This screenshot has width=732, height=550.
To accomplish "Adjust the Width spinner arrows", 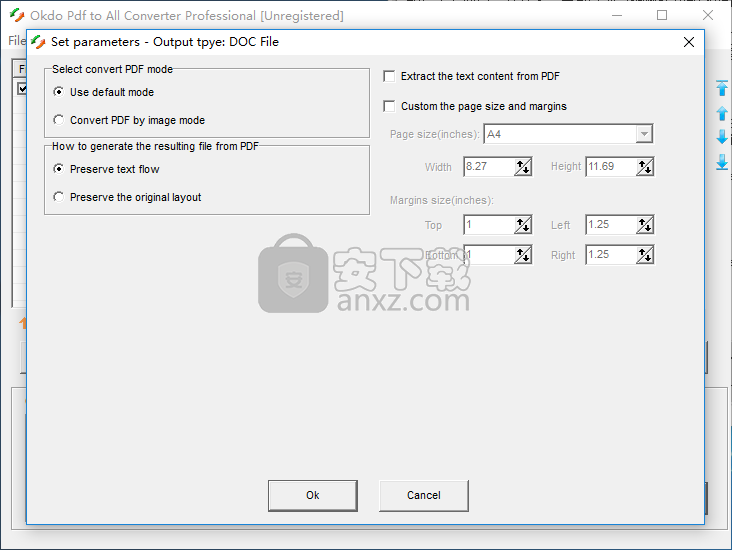I will [523, 167].
